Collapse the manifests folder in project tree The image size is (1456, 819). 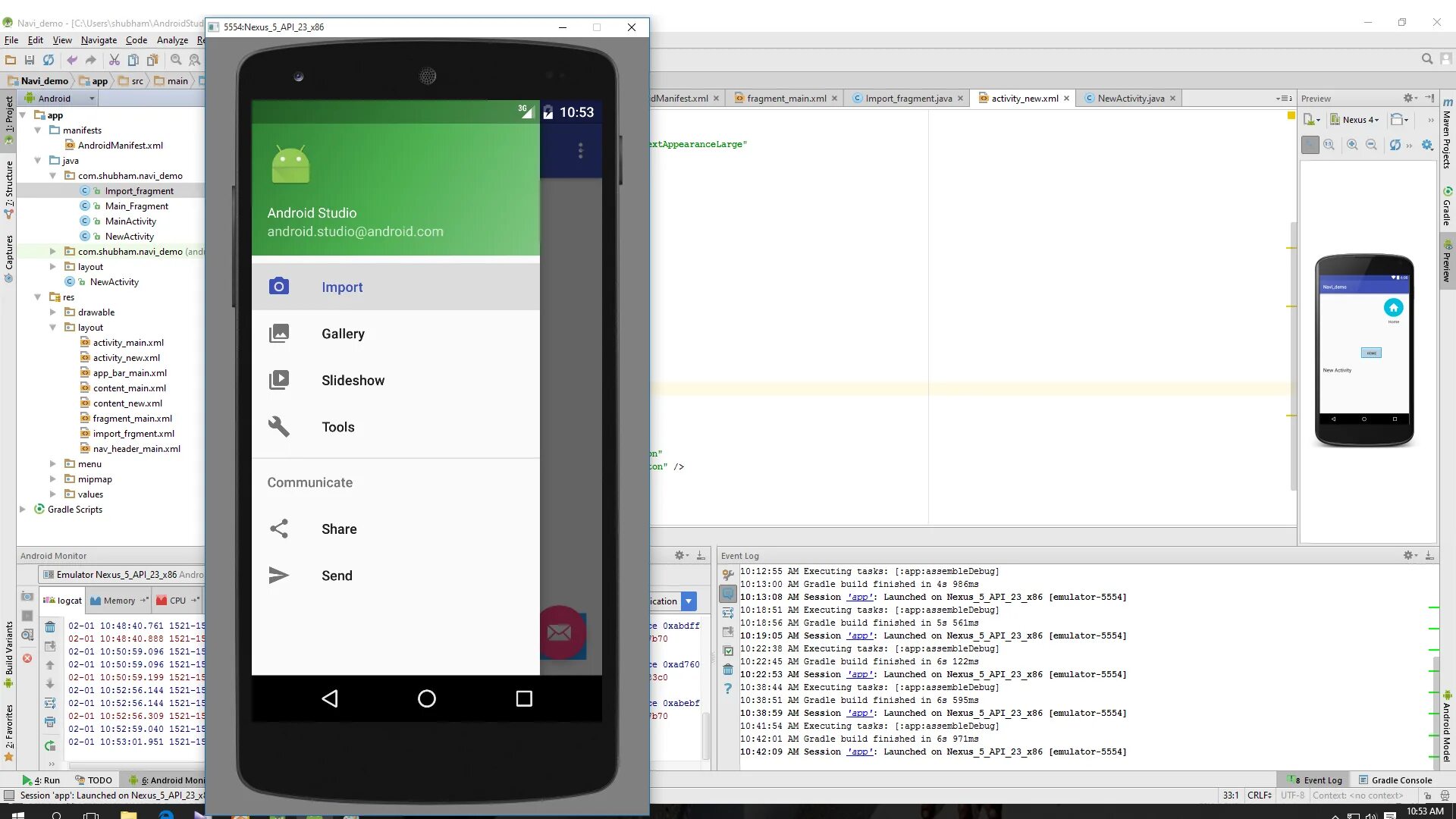click(x=37, y=130)
